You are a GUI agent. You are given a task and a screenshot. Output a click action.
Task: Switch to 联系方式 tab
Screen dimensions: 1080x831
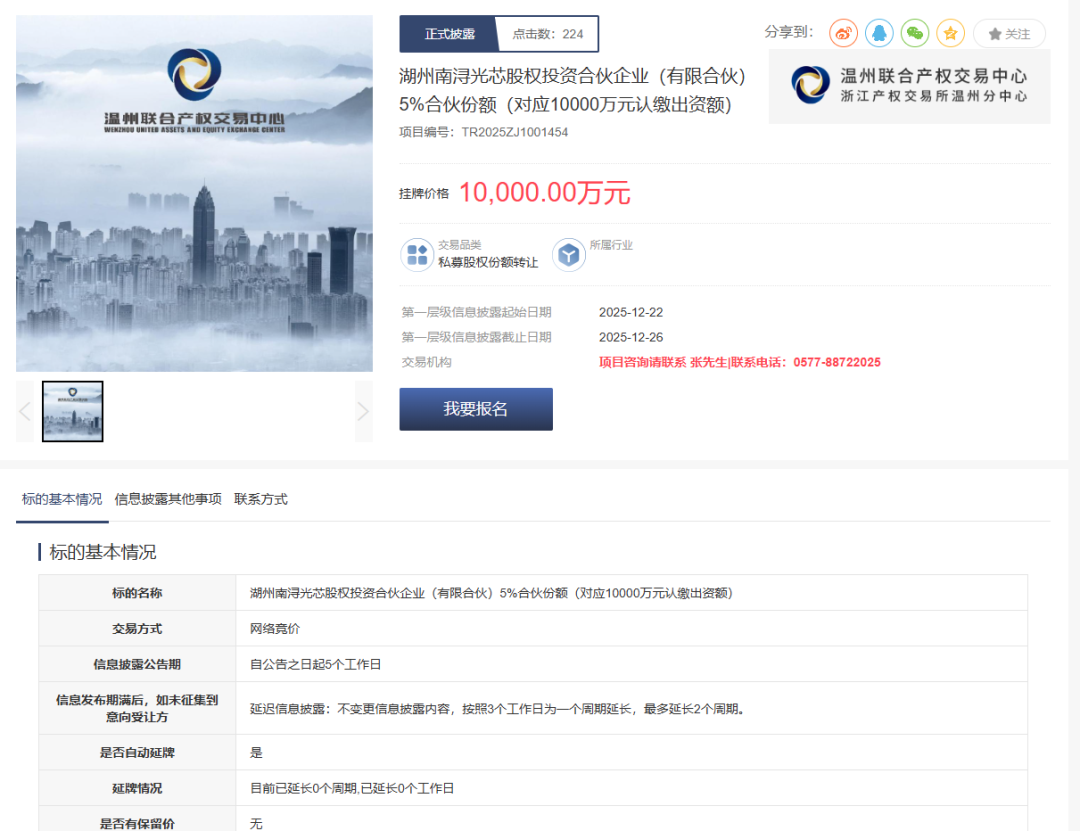260,499
